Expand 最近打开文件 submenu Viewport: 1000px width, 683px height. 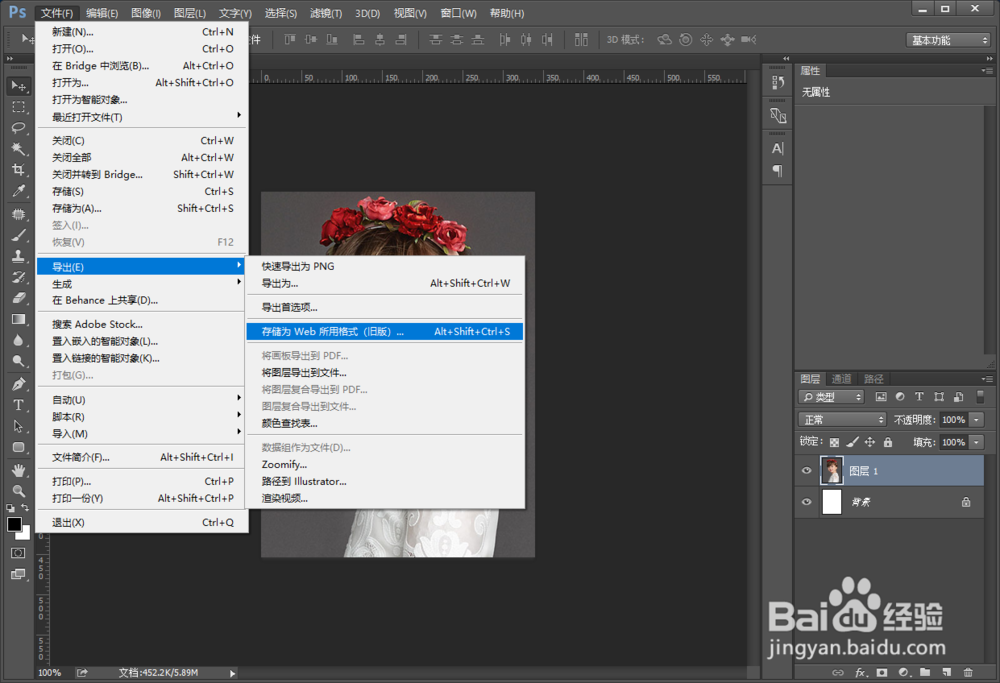coord(142,117)
